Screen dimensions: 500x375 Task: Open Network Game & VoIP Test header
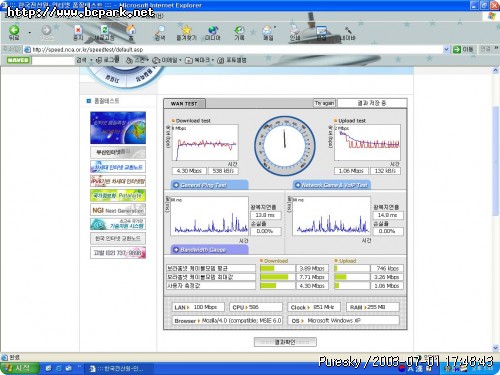click(x=332, y=185)
